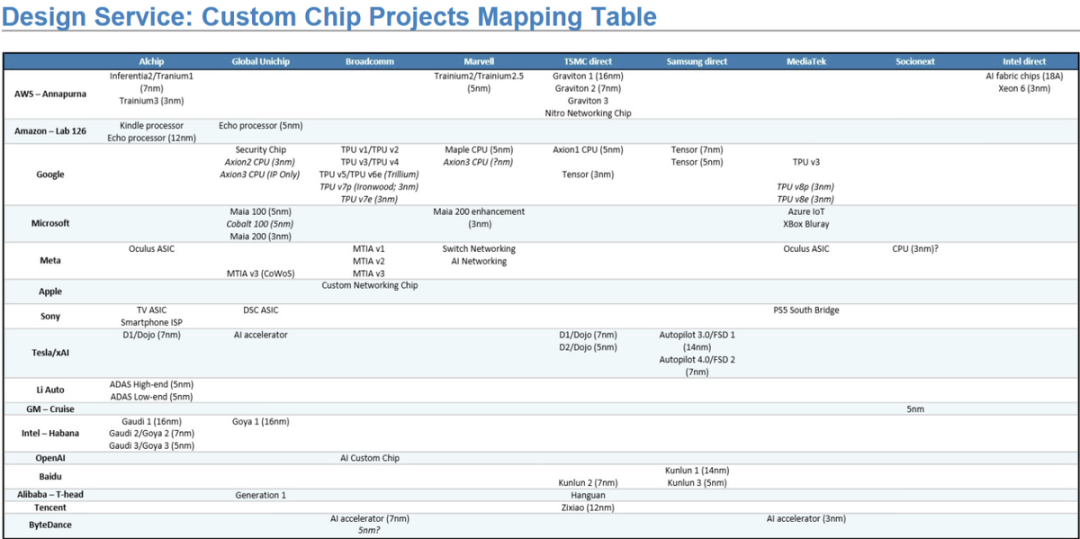This screenshot has height=539, width=1080.
Task: Select the ByteDance row label
Action: (x=50, y=524)
